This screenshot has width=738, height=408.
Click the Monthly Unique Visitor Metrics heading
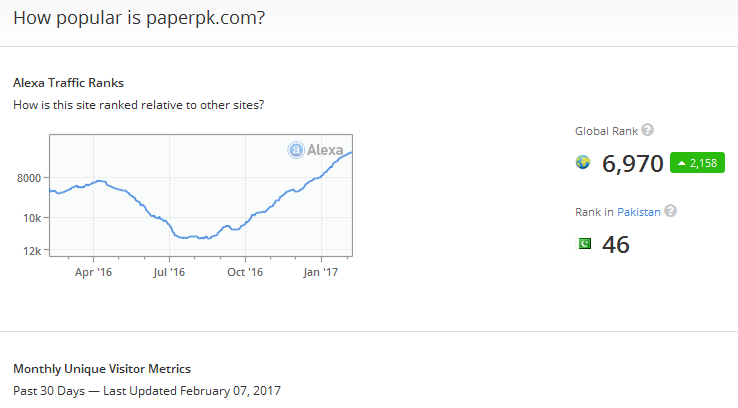(102, 369)
